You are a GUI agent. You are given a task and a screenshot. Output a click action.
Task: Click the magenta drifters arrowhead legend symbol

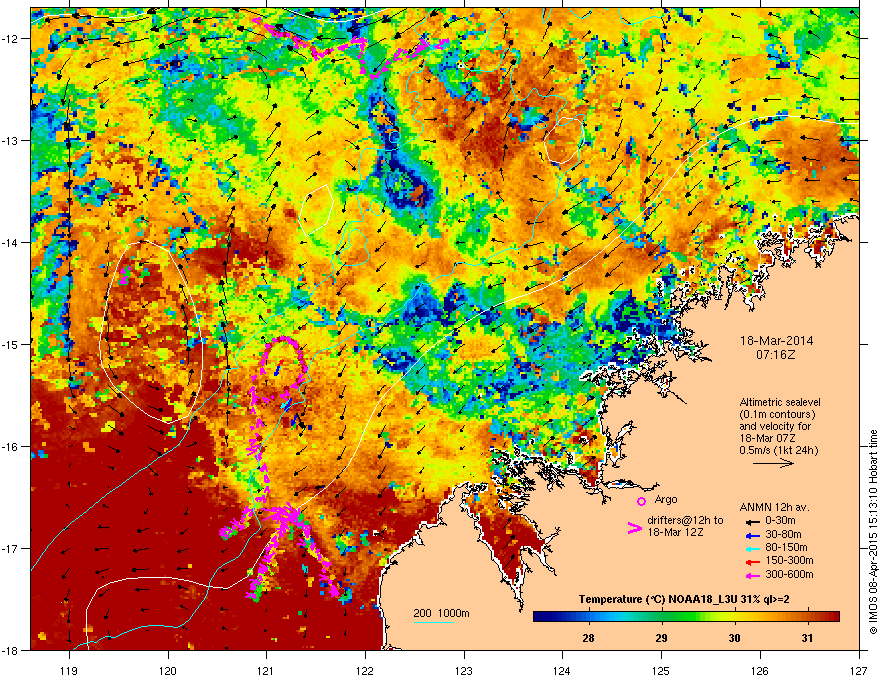634,528
